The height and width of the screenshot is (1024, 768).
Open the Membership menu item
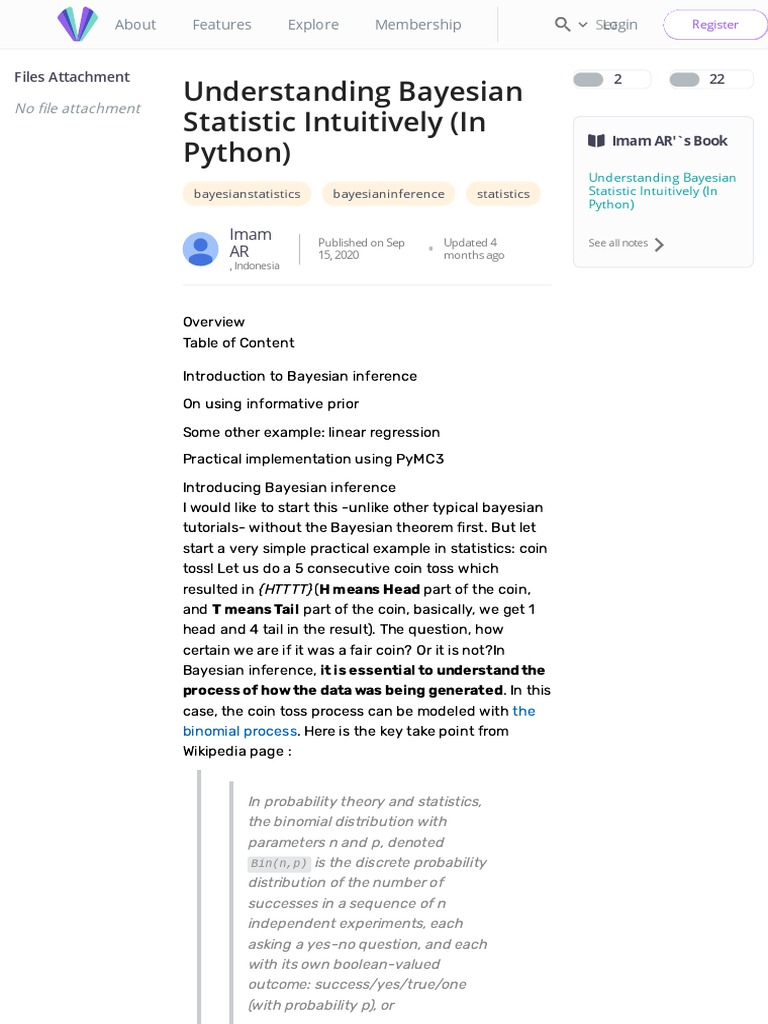pyautogui.click(x=418, y=24)
